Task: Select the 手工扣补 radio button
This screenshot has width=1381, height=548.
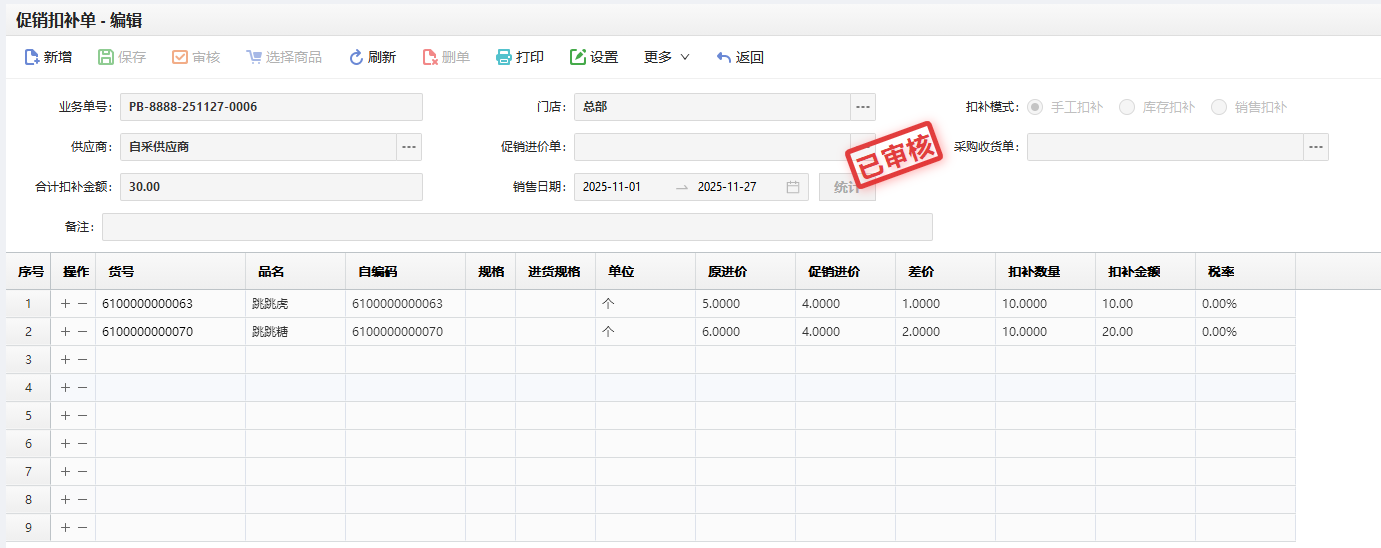Action: pos(1035,107)
